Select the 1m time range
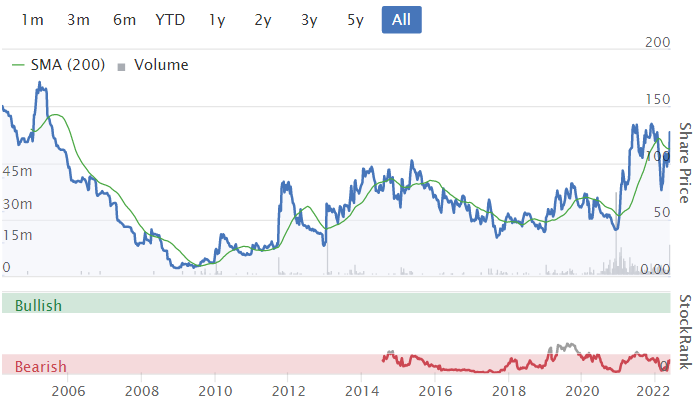The height and width of the screenshot is (398, 700). 33,20
